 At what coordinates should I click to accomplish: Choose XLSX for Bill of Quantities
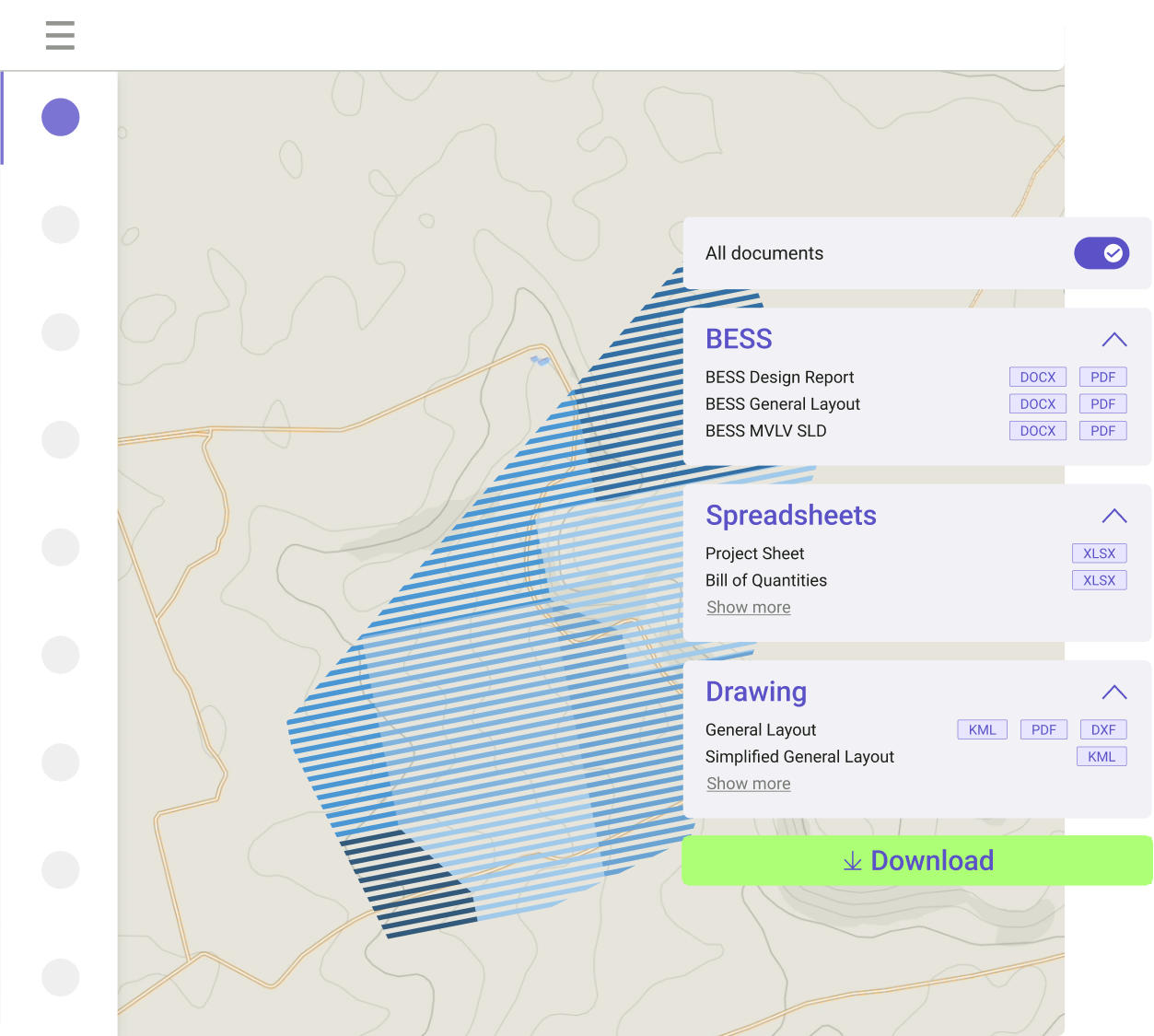[x=1099, y=580]
